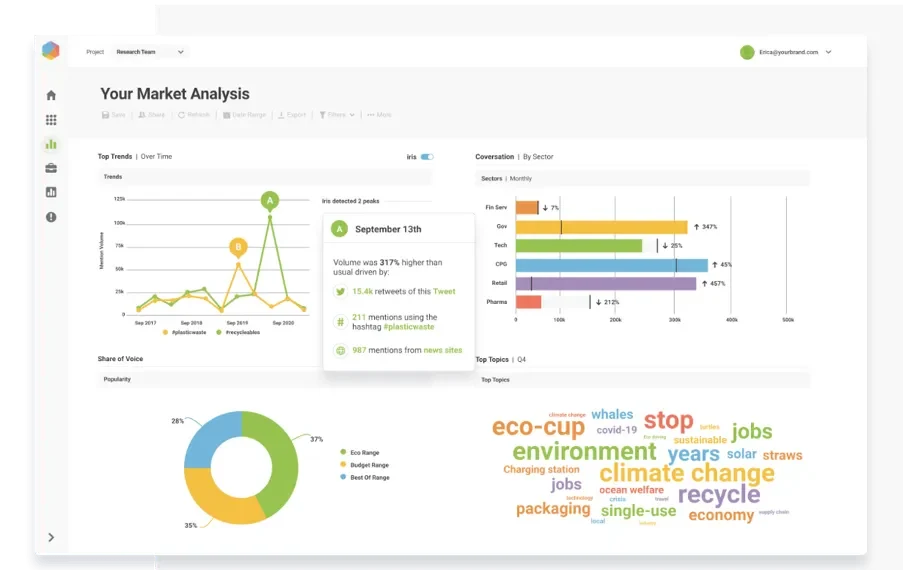
Task: Click the yellow Gov bar
Action: tap(601, 227)
